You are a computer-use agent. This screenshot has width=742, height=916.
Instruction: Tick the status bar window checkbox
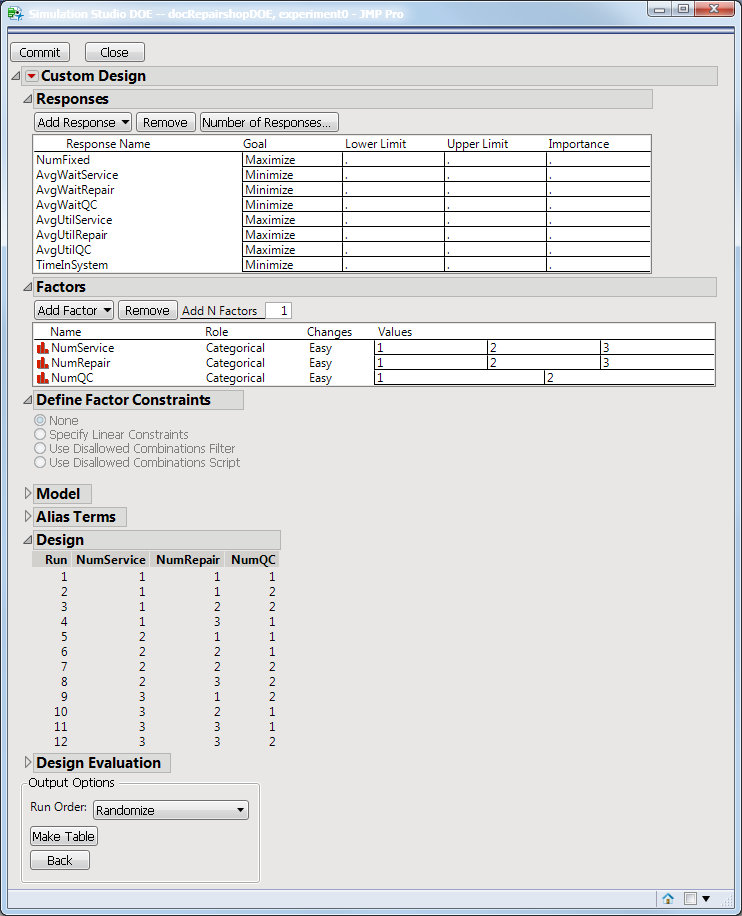pyautogui.click(x=690, y=898)
